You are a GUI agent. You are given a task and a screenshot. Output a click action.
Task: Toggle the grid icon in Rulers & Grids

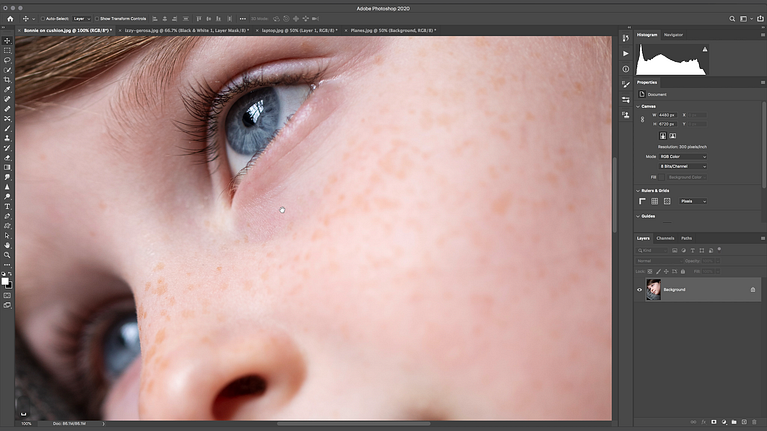(654, 201)
